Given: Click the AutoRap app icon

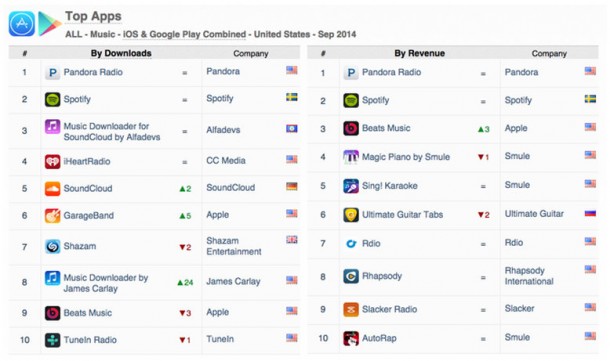Looking at the screenshot, I should coord(351,338).
